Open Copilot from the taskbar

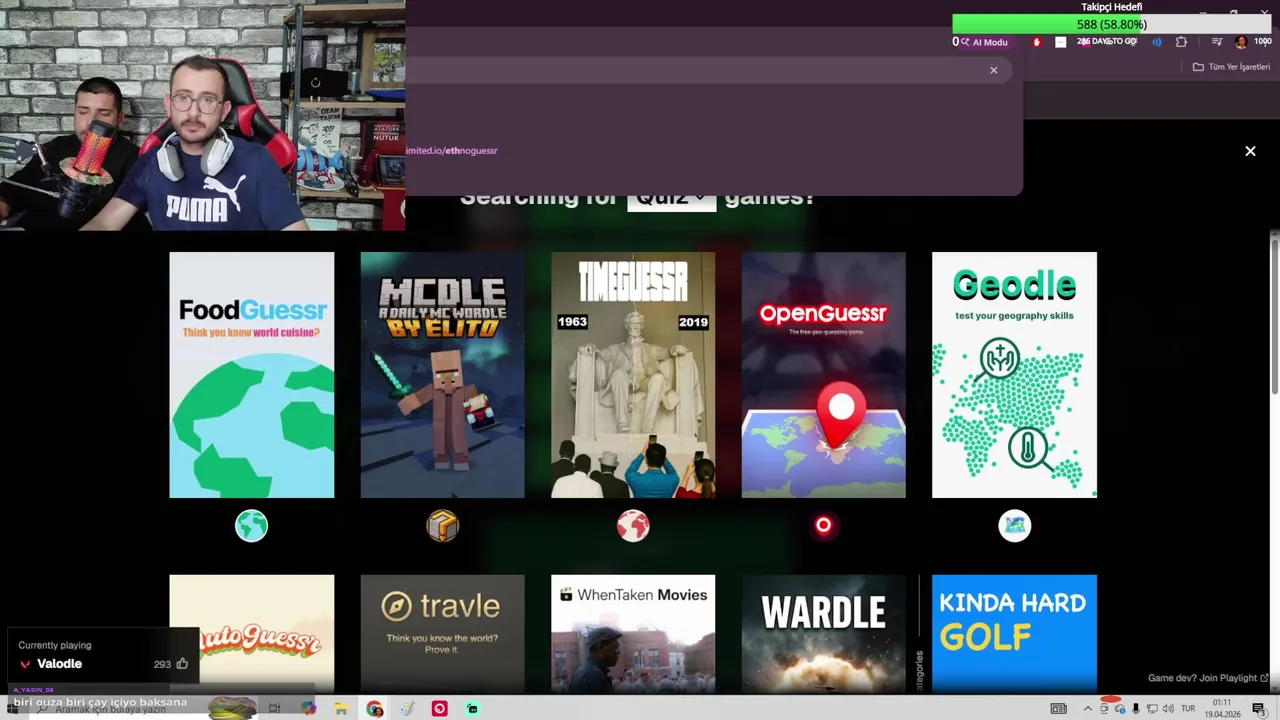pyautogui.click(x=308, y=709)
